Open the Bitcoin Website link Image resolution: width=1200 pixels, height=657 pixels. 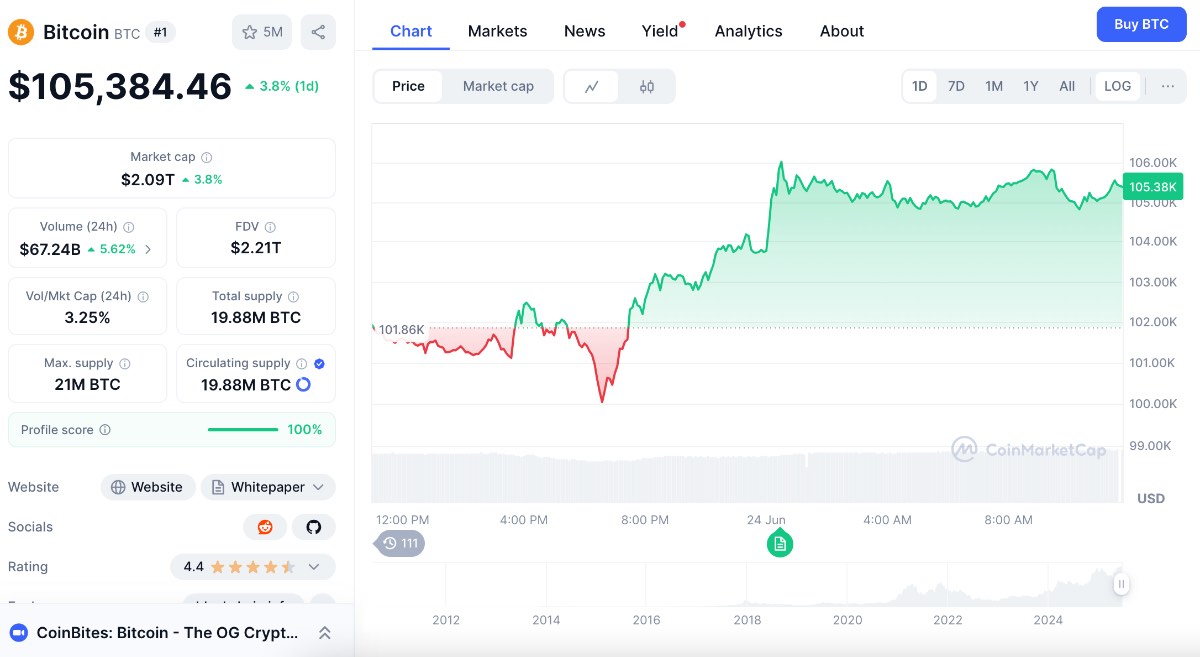pyautogui.click(x=148, y=487)
